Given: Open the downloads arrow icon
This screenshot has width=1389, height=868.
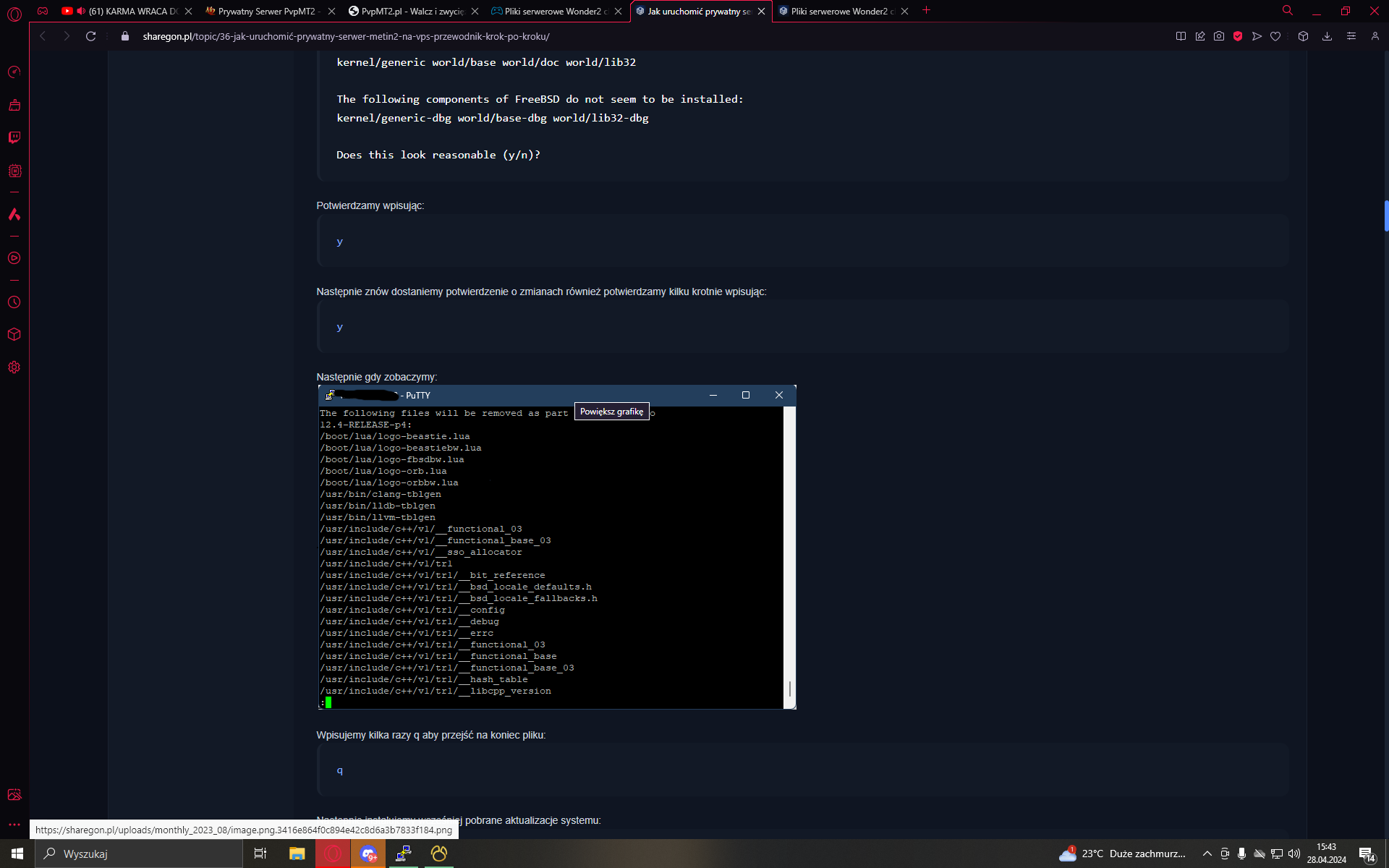Looking at the screenshot, I should point(1327,36).
